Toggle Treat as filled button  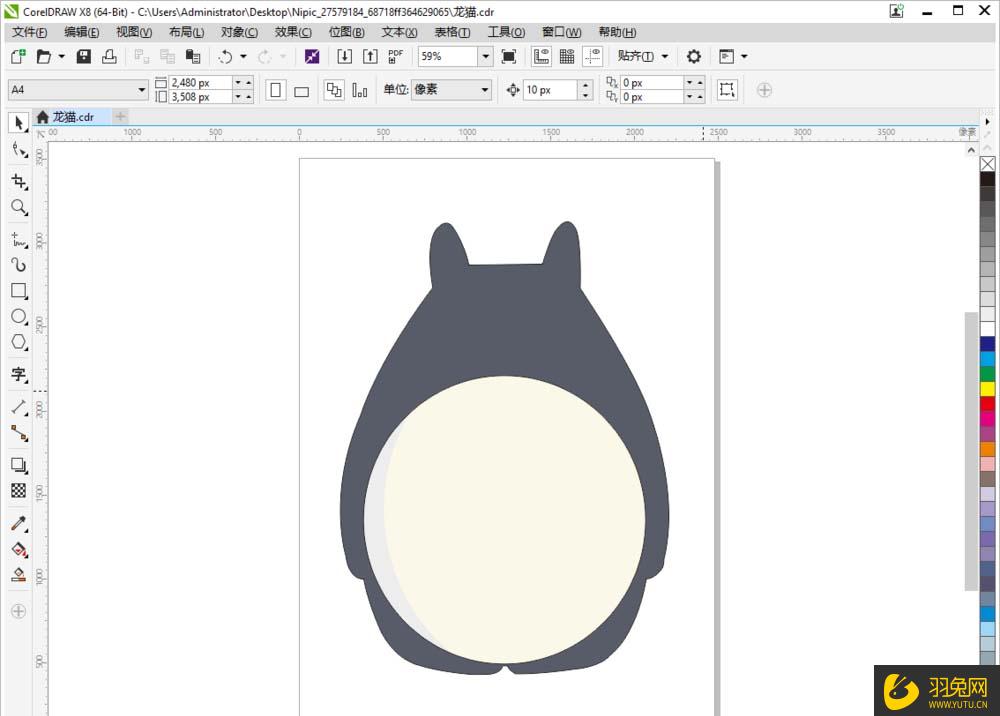pyautogui.click(x=726, y=90)
